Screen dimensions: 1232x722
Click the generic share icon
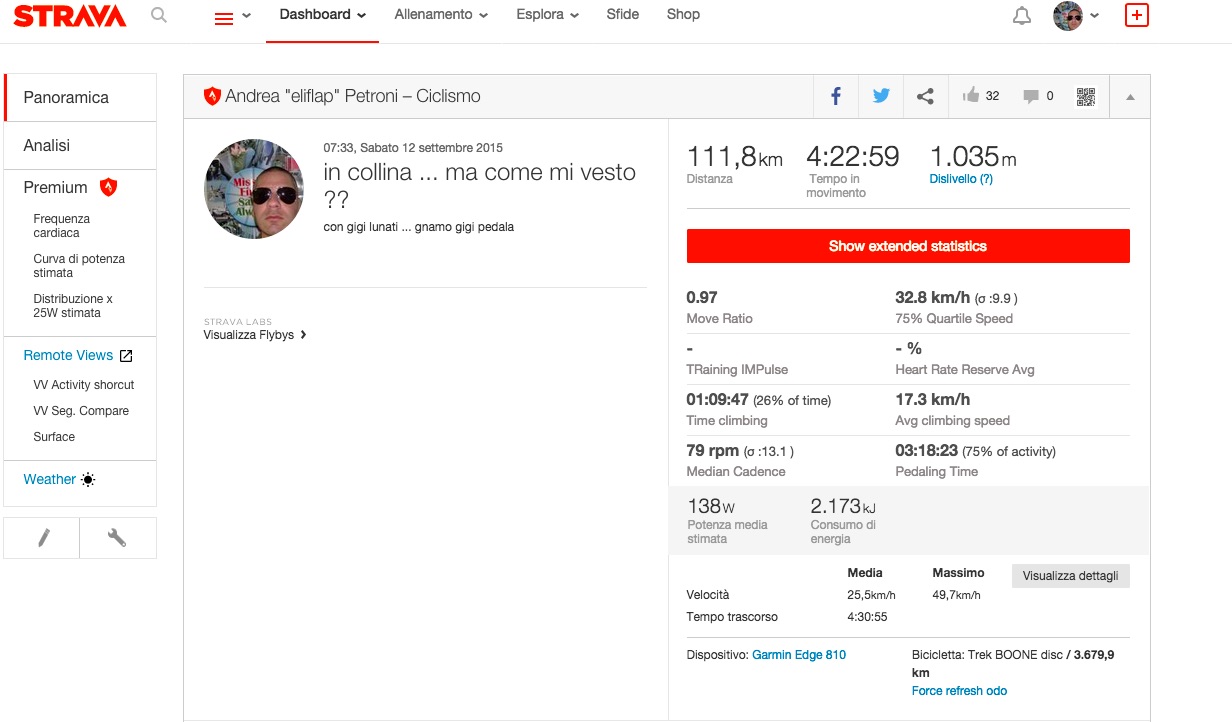click(x=925, y=96)
